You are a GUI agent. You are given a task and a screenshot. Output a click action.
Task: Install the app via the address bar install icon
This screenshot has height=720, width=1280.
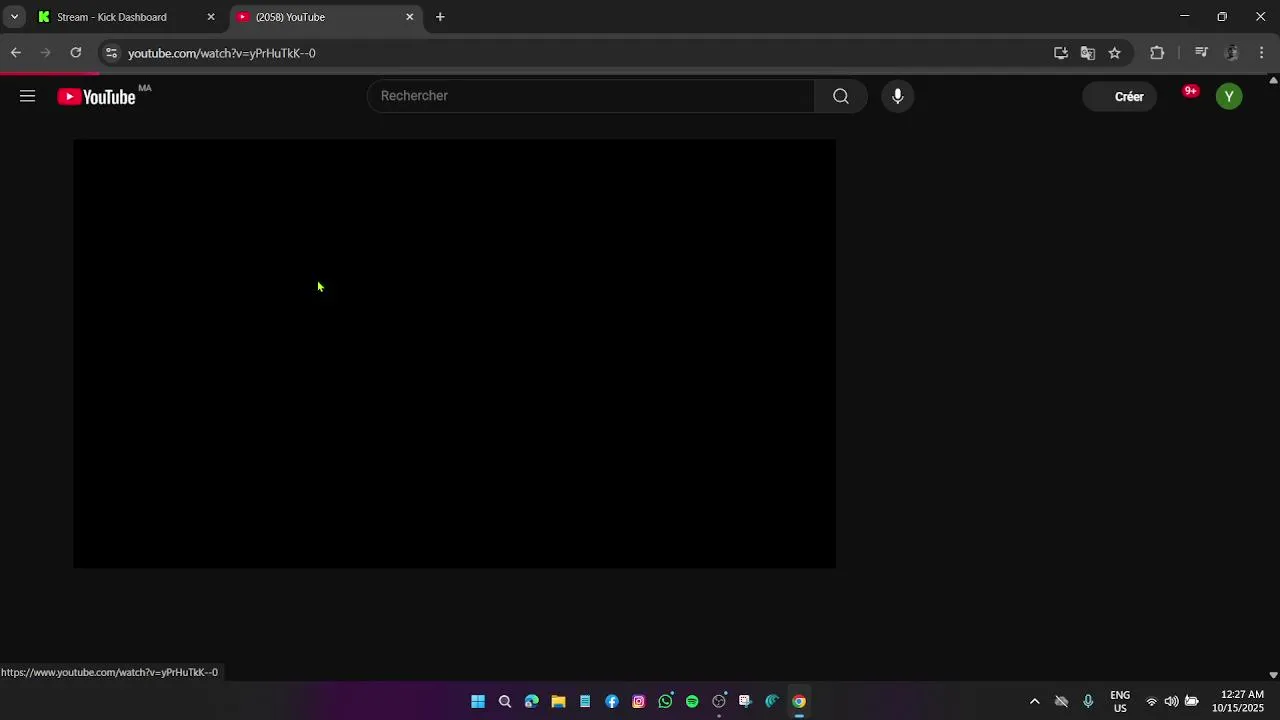[1061, 53]
